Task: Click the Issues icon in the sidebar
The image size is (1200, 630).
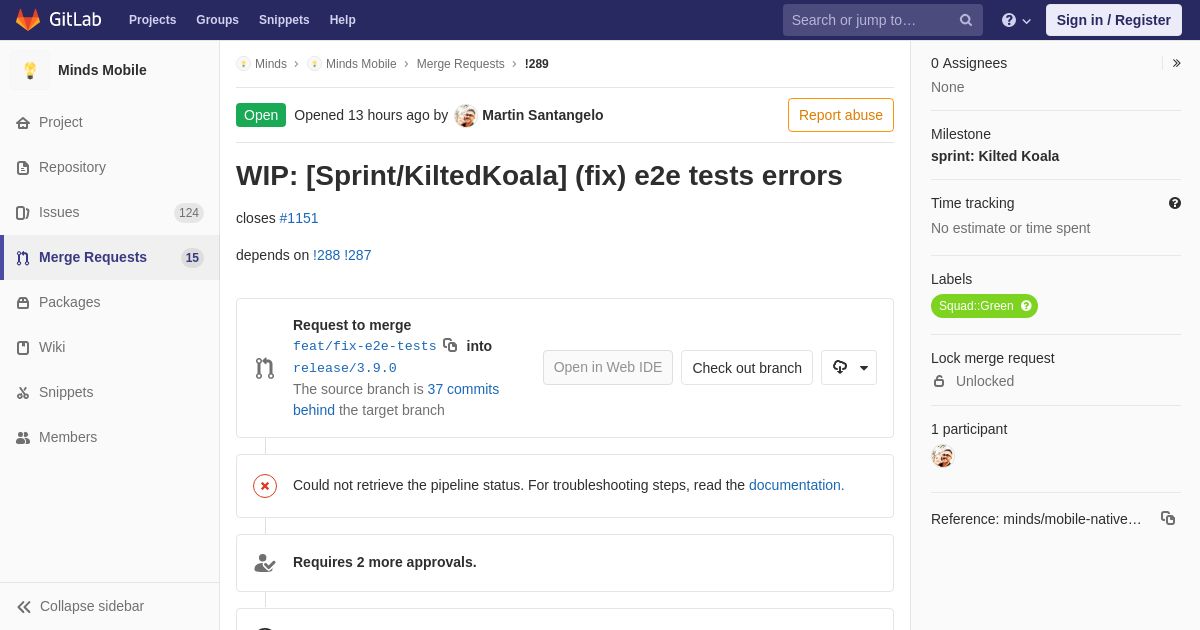Action: click(x=23, y=213)
